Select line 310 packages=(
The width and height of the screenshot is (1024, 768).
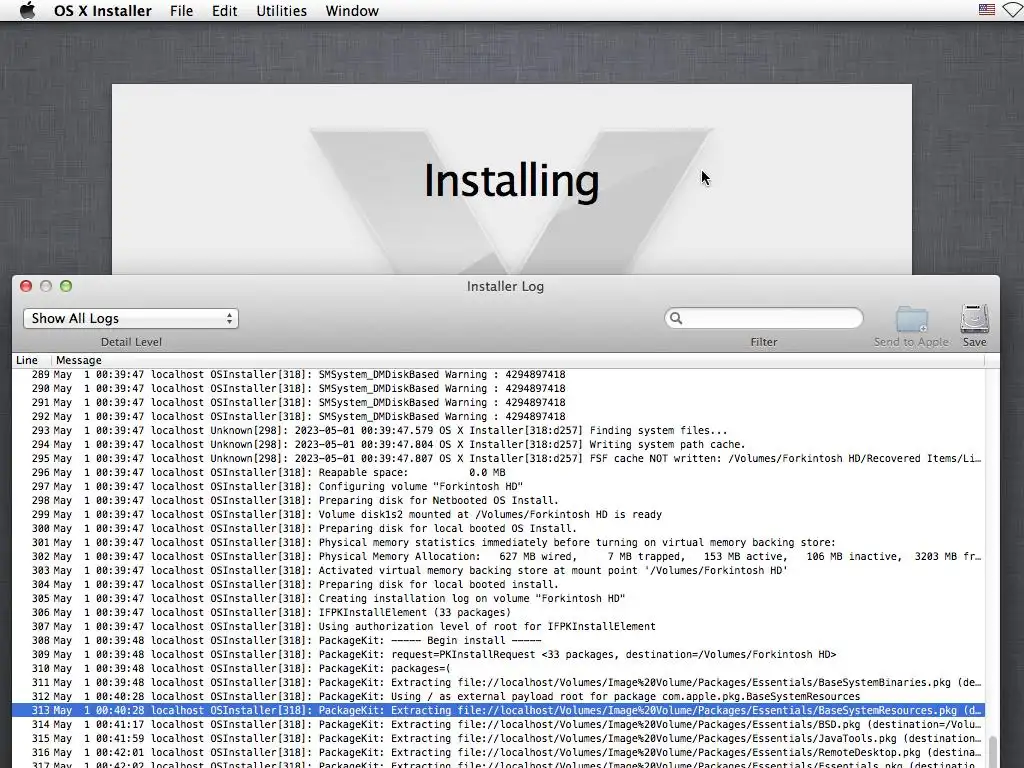pyautogui.click(x=498, y=669)
